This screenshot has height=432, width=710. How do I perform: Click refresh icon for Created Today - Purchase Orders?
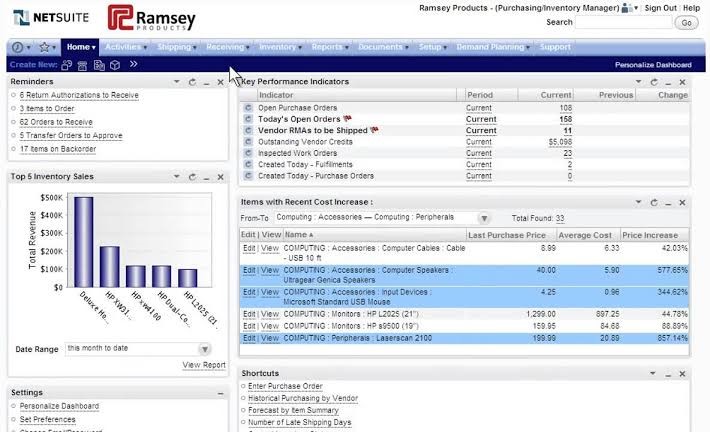pos(248,176)
